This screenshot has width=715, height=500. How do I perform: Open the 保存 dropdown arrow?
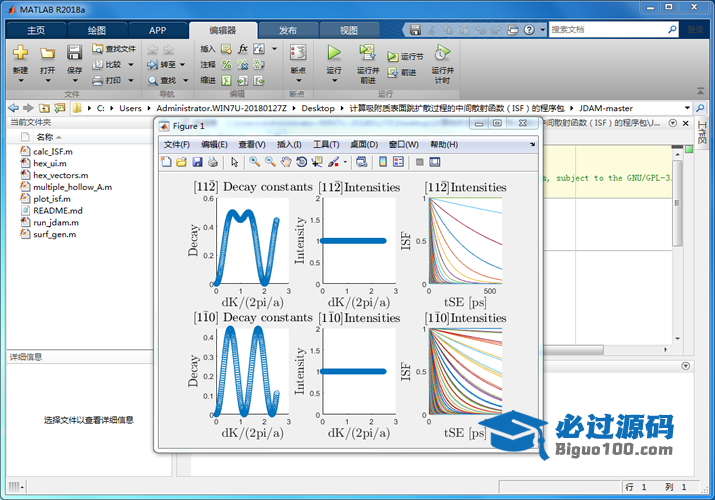point(75,81)
